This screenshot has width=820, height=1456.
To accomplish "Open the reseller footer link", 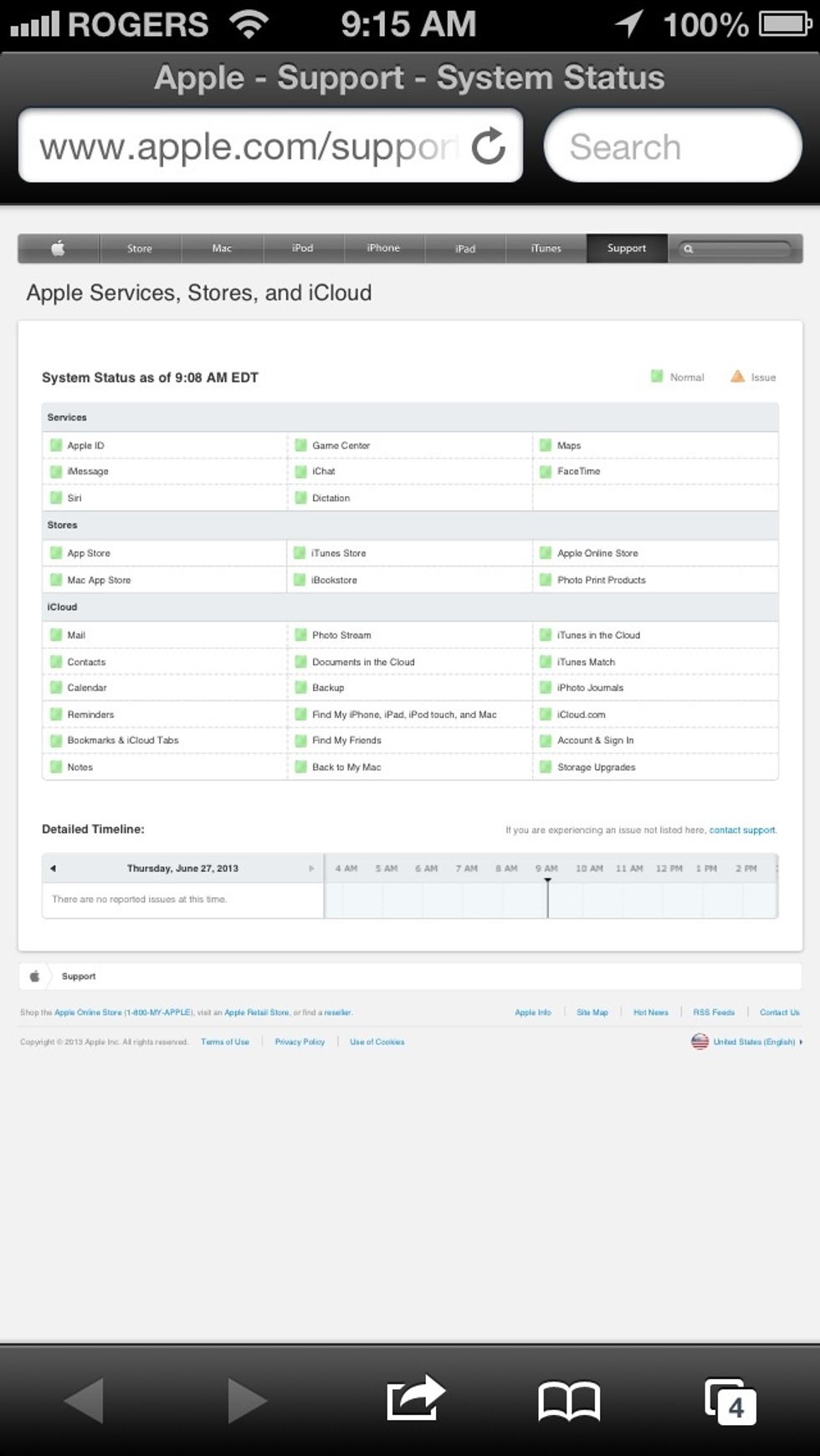I will click(338, 1013).
